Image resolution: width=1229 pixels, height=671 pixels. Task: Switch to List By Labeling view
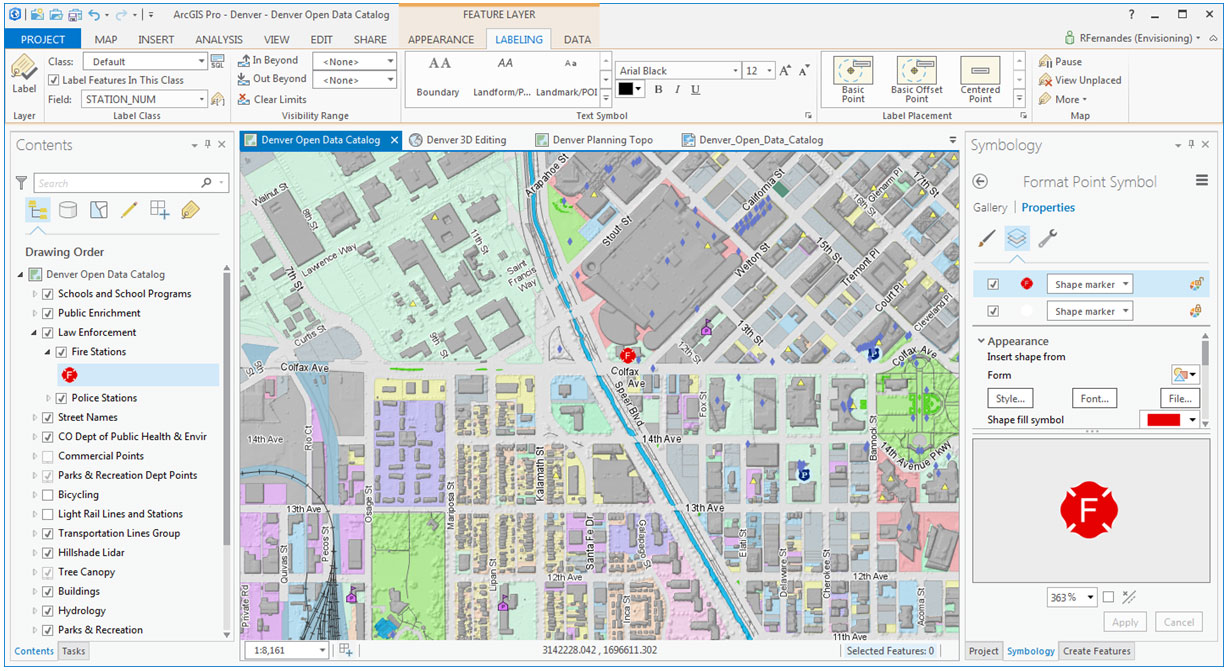coord(190,210)
